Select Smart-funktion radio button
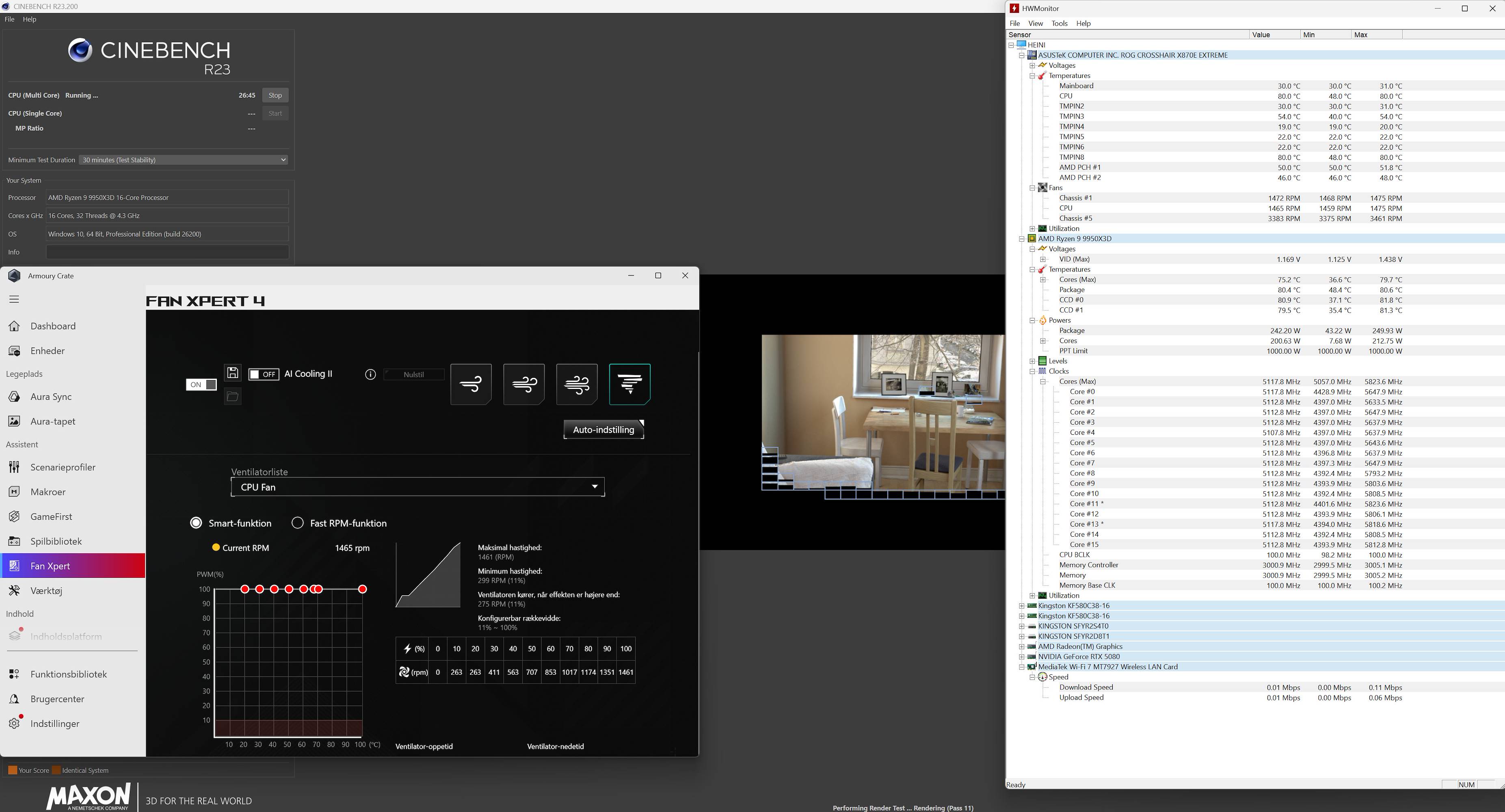The height and width of the screenshot is (812, 1505). [196, 523]
